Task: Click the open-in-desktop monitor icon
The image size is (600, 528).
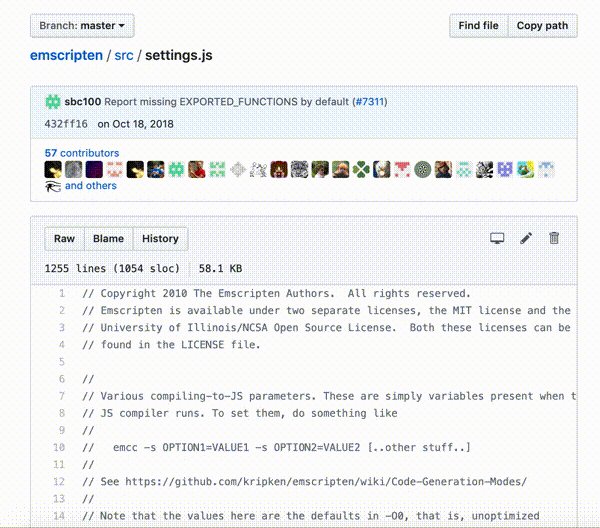Action: [x=497, y=238]
